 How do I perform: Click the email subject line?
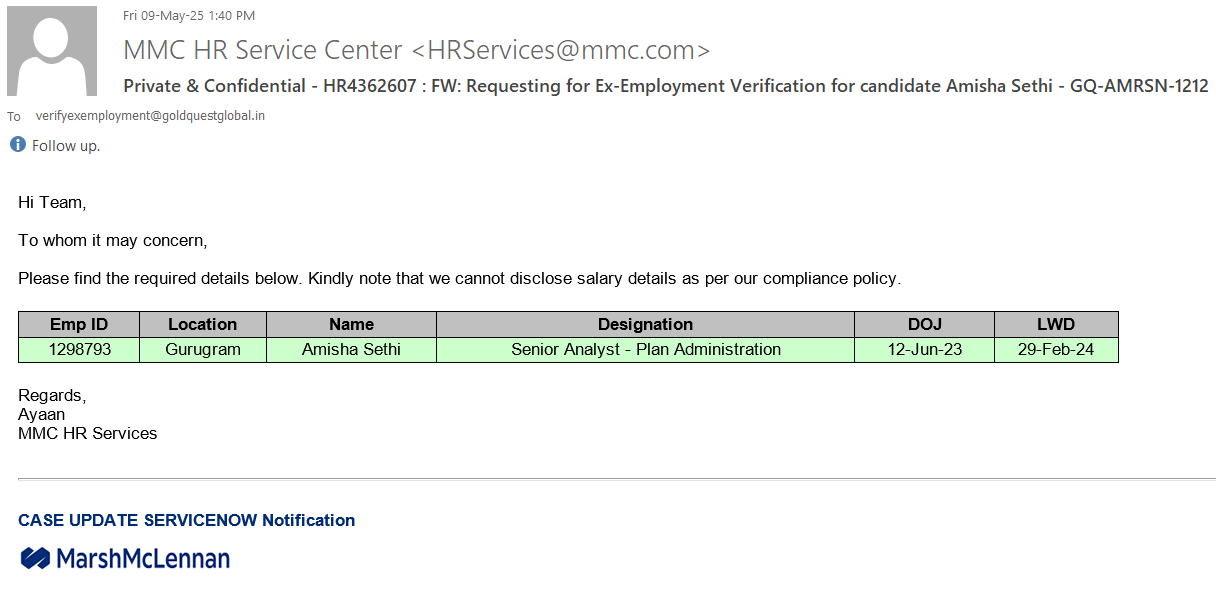click(x=665, y=86)
